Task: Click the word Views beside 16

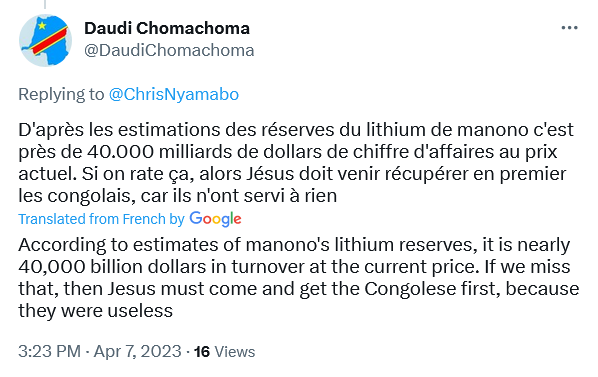Action: point(235,352)
